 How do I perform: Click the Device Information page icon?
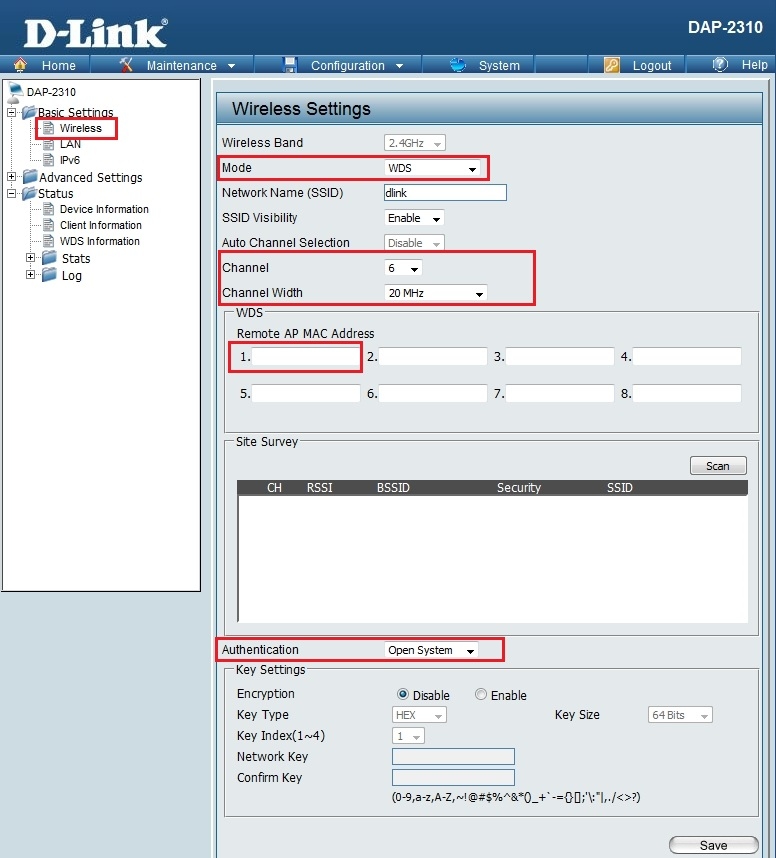(48, 209)
